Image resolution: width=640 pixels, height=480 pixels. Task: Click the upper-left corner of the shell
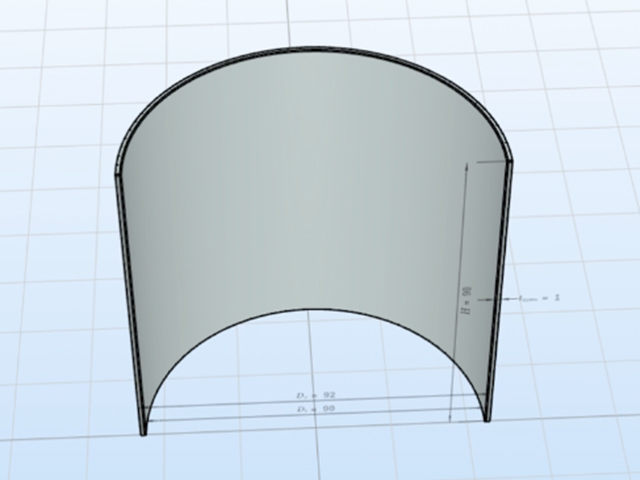(118, 173)
